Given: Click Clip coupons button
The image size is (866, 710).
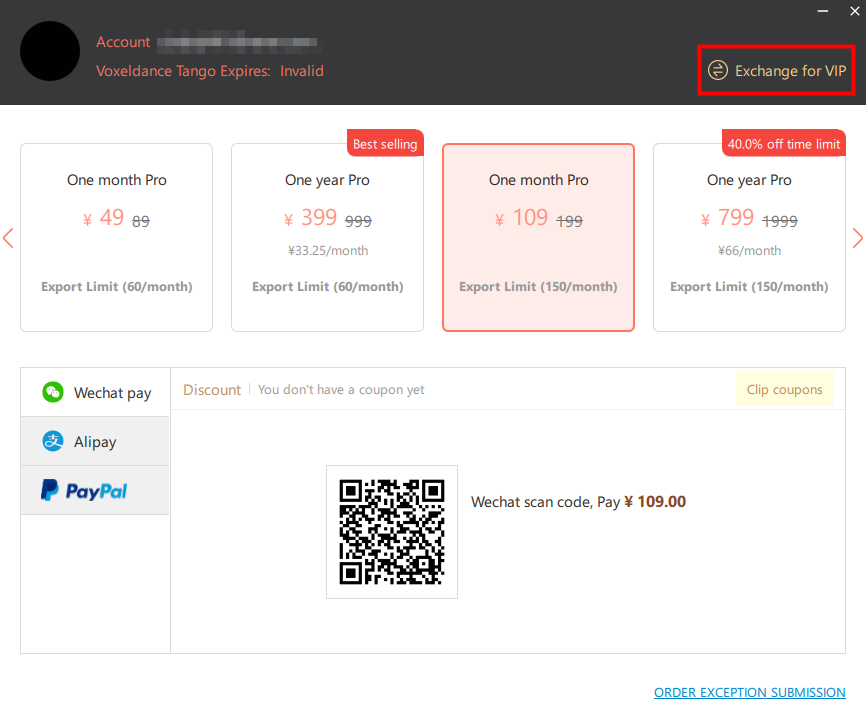Looking at the screenshot, I should (x=784, y=389).
